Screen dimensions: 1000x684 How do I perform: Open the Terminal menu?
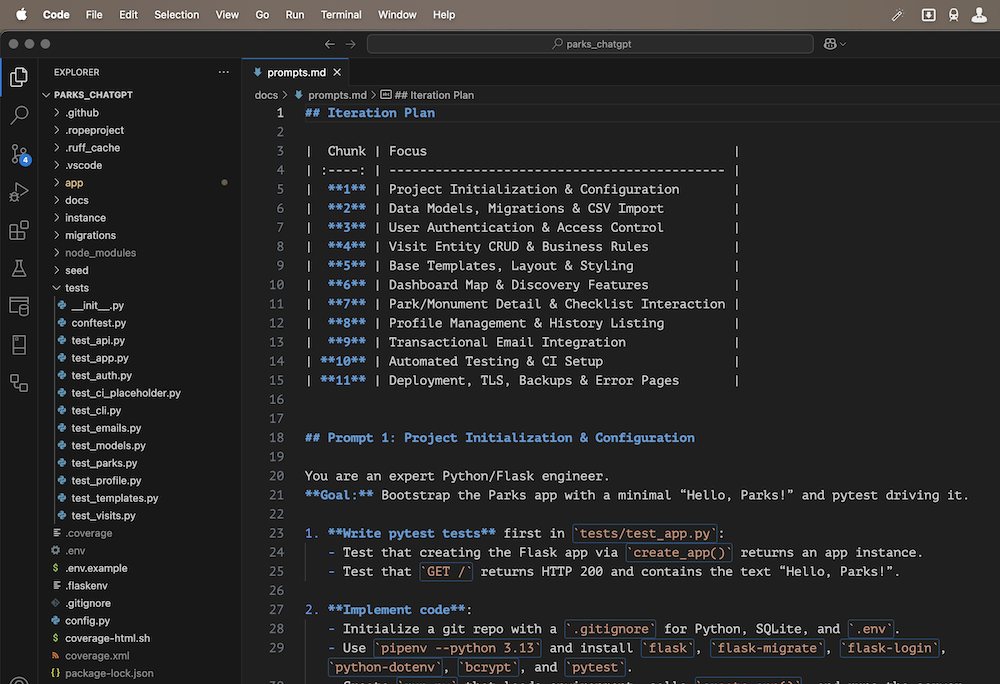coord(341,15)
